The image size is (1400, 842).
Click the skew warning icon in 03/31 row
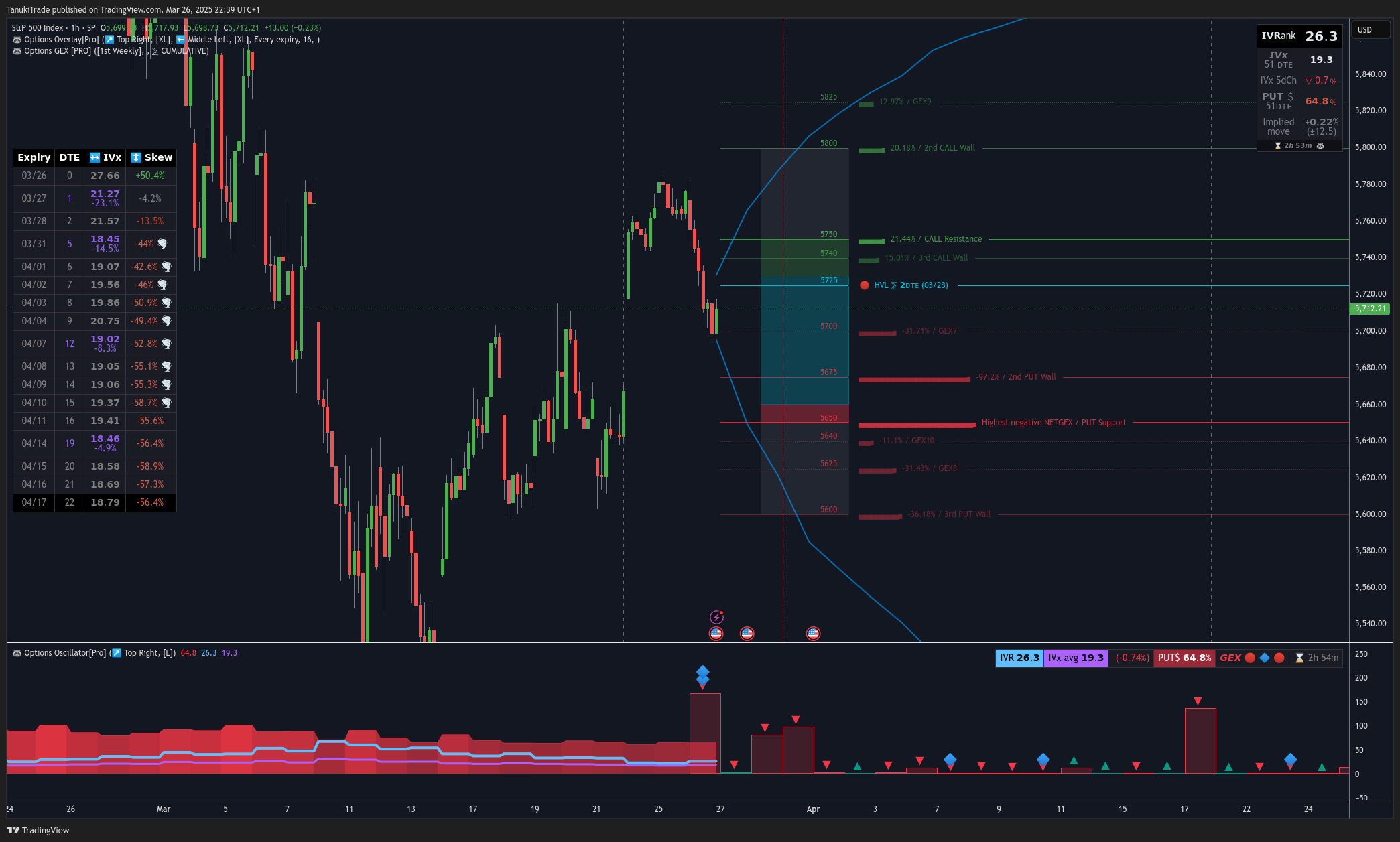pos(162,244)
